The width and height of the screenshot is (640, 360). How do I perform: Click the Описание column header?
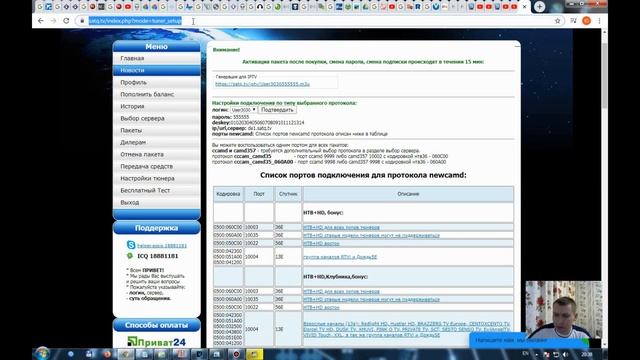pyautogui.click(x=408, y=194)
